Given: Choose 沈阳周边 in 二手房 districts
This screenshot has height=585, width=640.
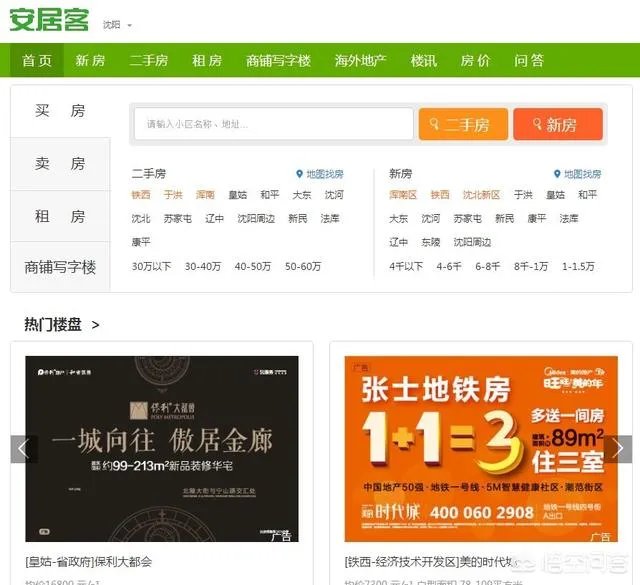Looking at the screenshot, I should coord(256,219).
